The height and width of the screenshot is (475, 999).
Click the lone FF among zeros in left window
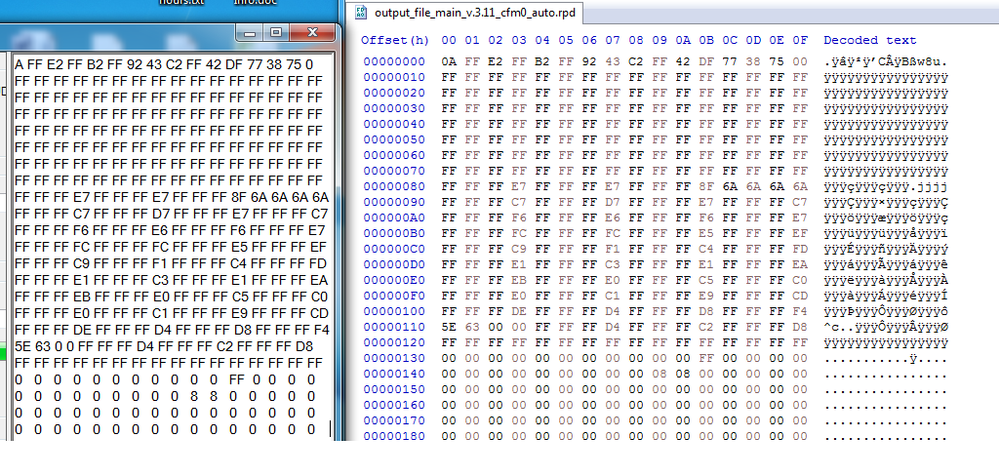click(236, 379)
